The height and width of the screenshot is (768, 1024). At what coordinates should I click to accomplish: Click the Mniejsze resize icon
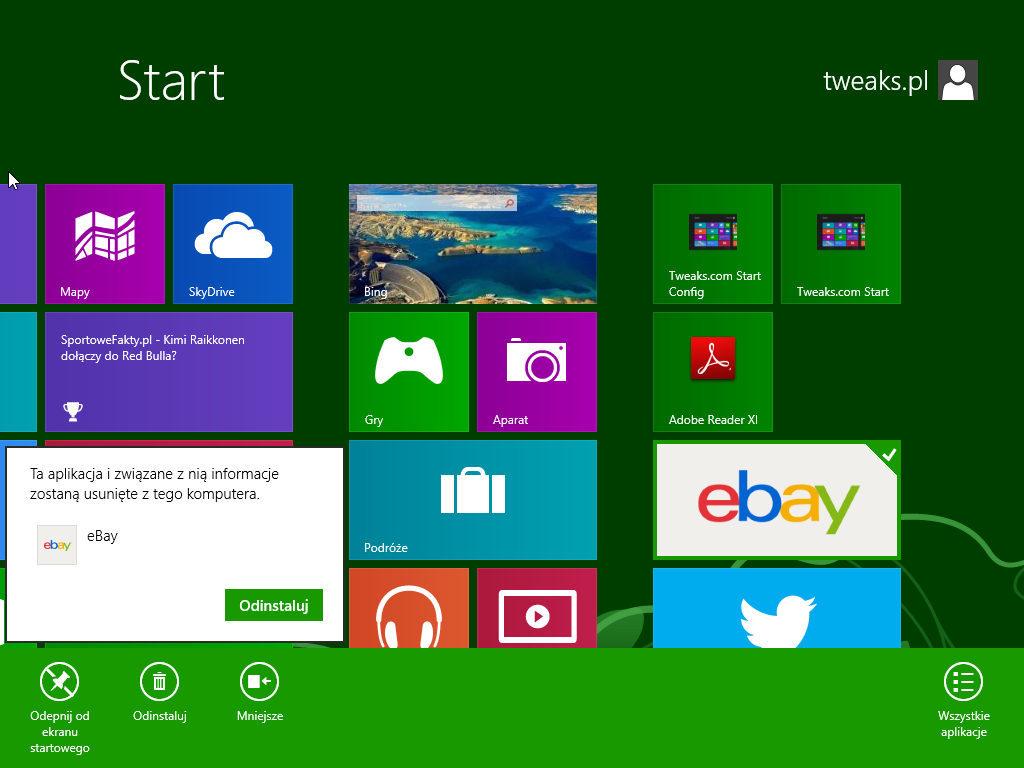click(x=259, y=682)
